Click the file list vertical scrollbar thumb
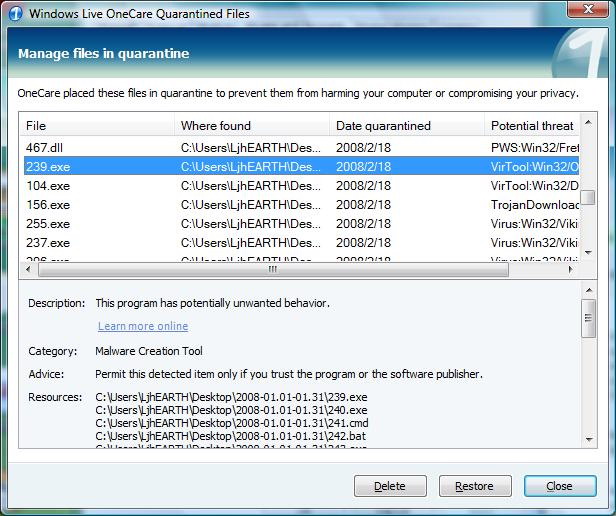This screenshot has width=616, height=516. click(x=588, y=198)
